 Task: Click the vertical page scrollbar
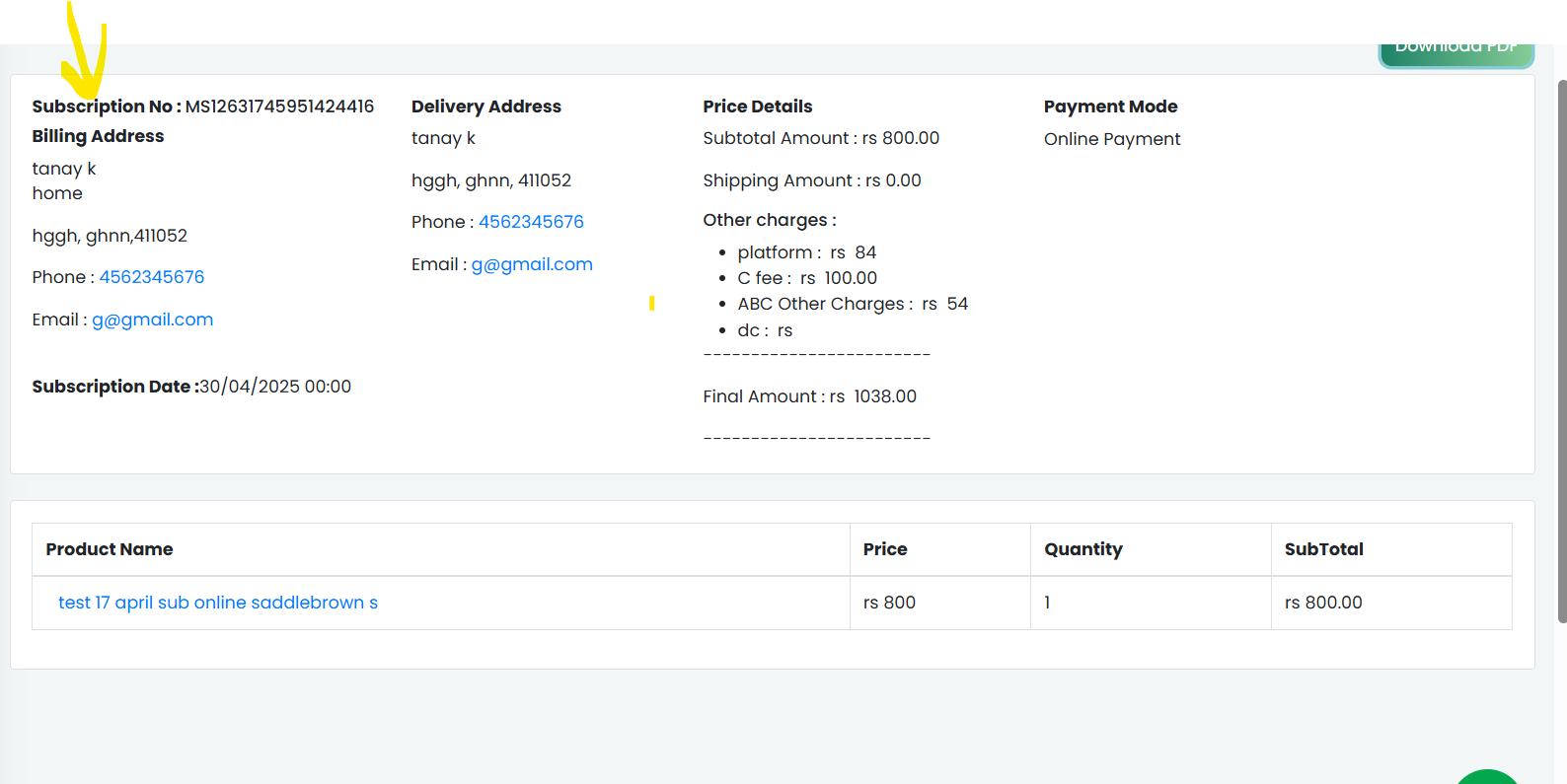(x=1562, y=351)
